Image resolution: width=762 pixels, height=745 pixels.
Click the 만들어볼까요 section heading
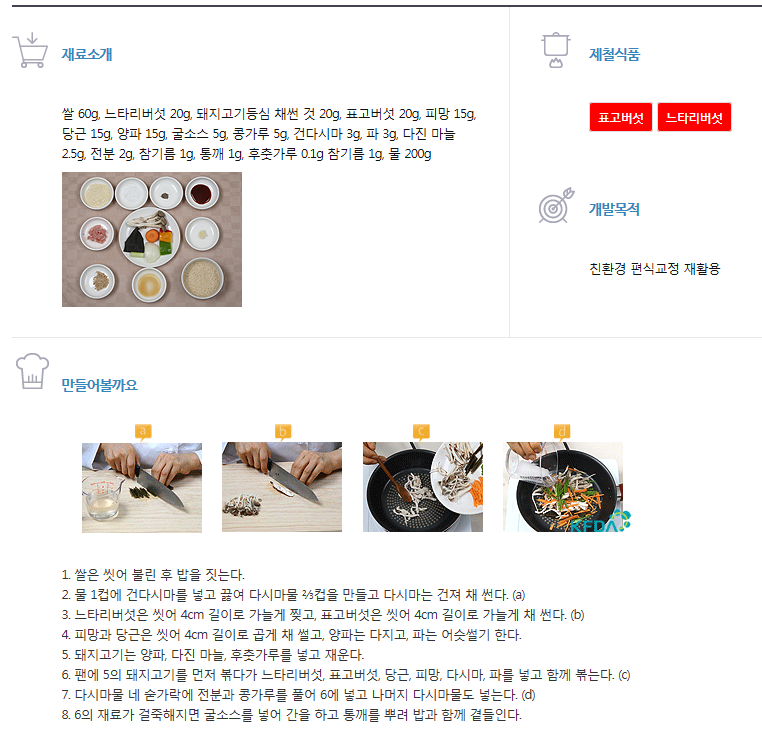click(x=100, y=385)
